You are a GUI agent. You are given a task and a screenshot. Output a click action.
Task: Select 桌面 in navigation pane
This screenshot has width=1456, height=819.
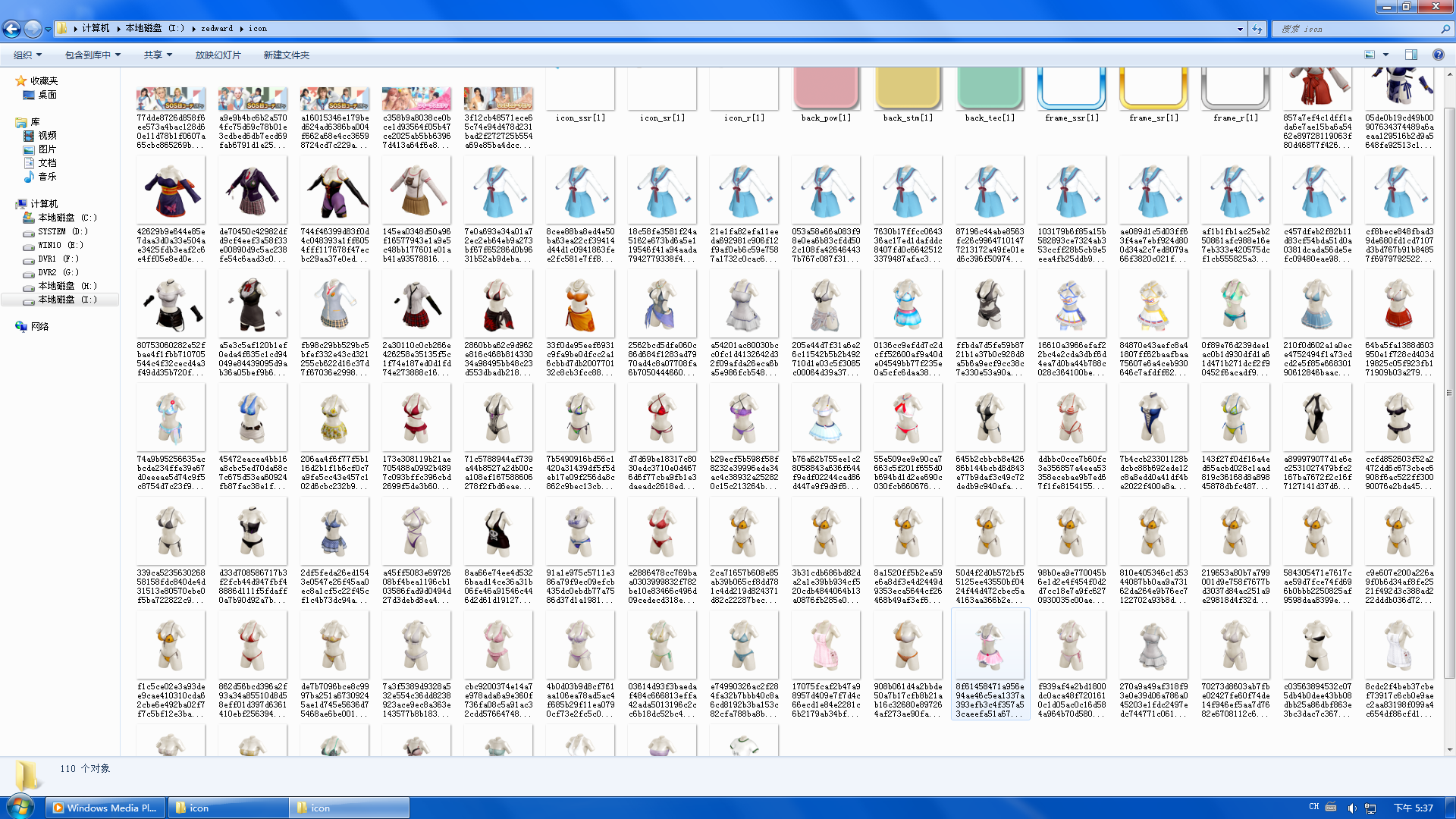47,95
